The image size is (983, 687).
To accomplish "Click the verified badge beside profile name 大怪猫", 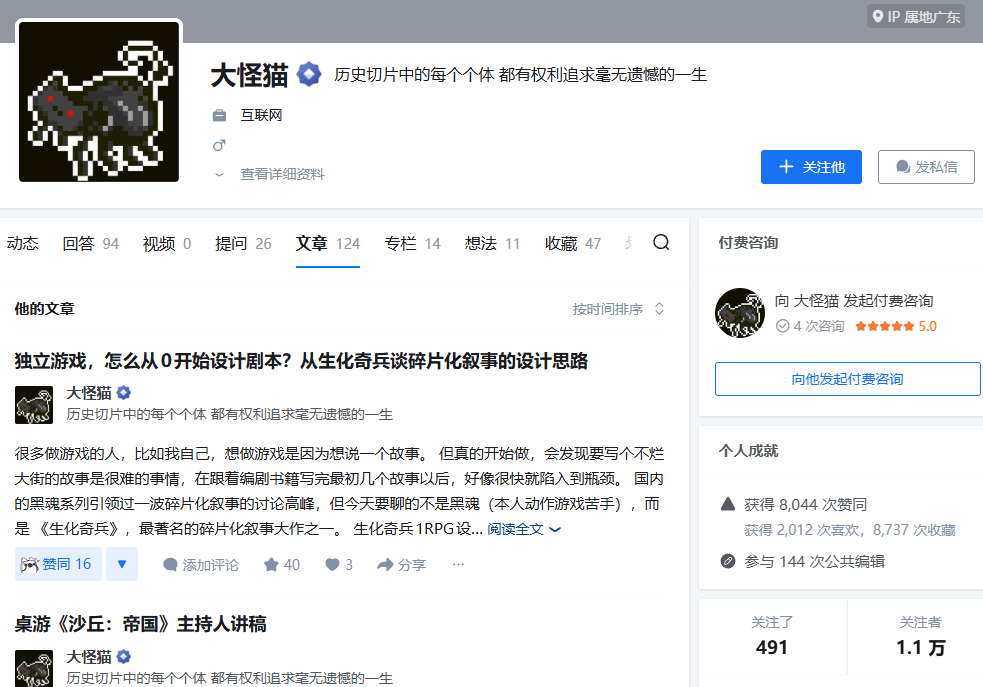I will tap(308, 74).
